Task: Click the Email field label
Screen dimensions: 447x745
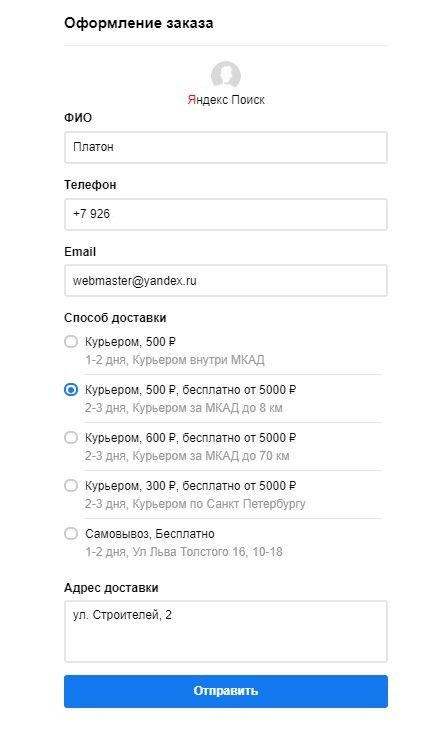Action: (x=80, y=252)
